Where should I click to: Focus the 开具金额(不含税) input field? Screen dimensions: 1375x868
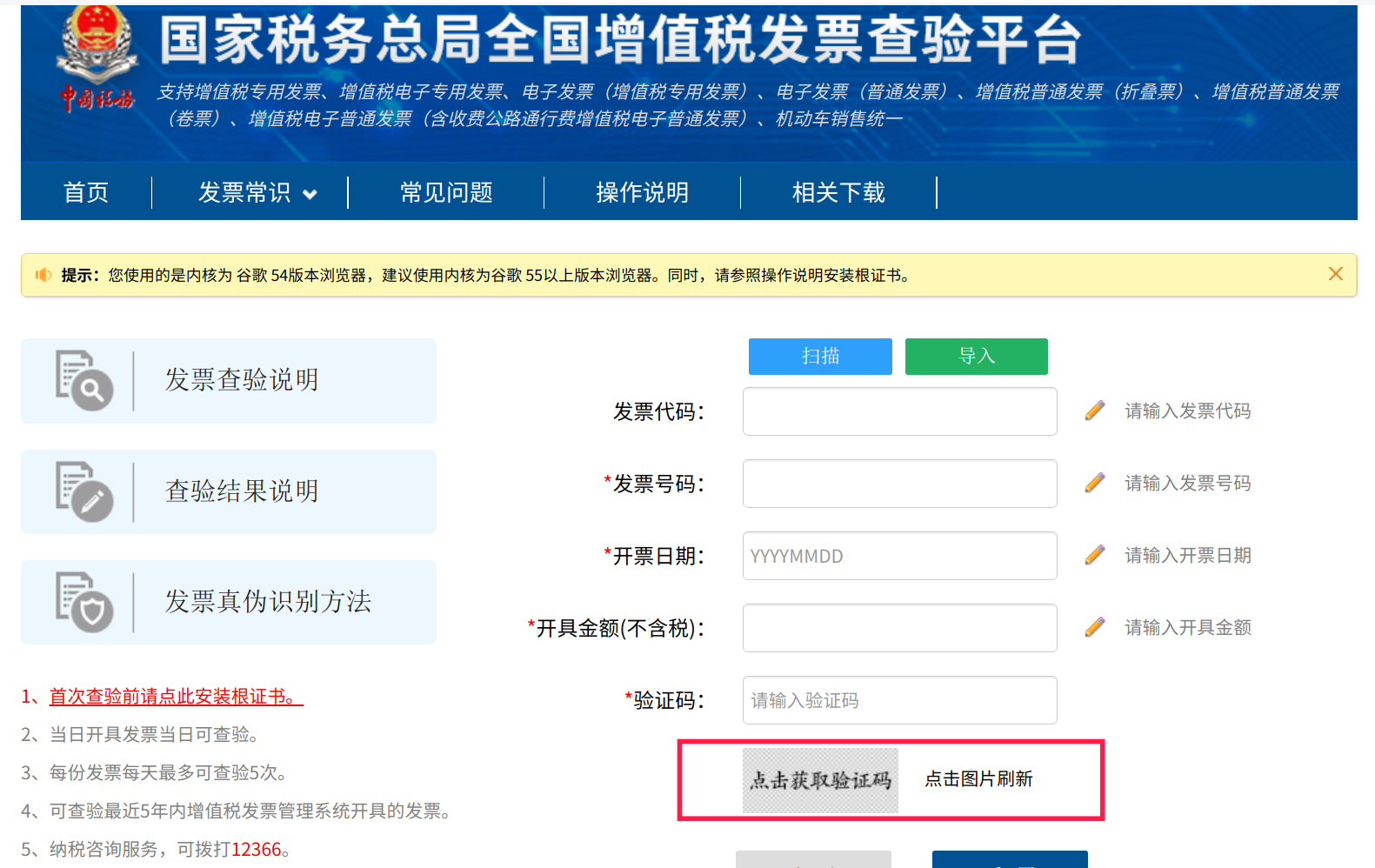(900, 628)
